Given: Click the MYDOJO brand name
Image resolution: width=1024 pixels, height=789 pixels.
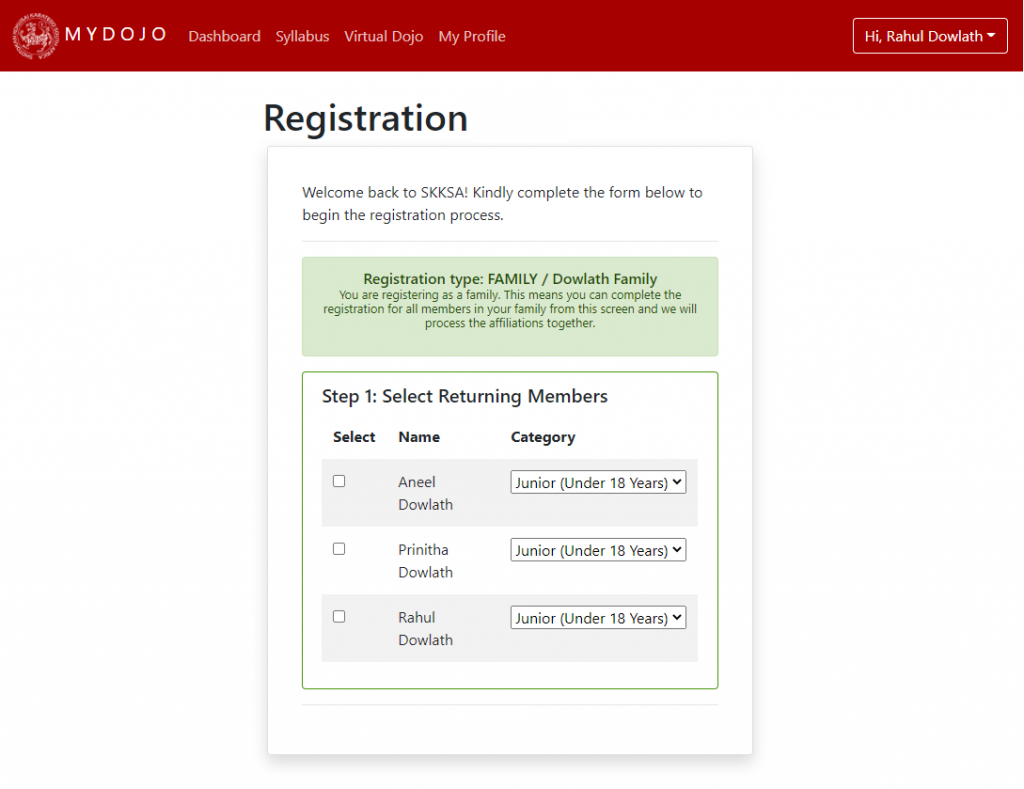Looking at the screenshot, I should (x=116, y=36).
